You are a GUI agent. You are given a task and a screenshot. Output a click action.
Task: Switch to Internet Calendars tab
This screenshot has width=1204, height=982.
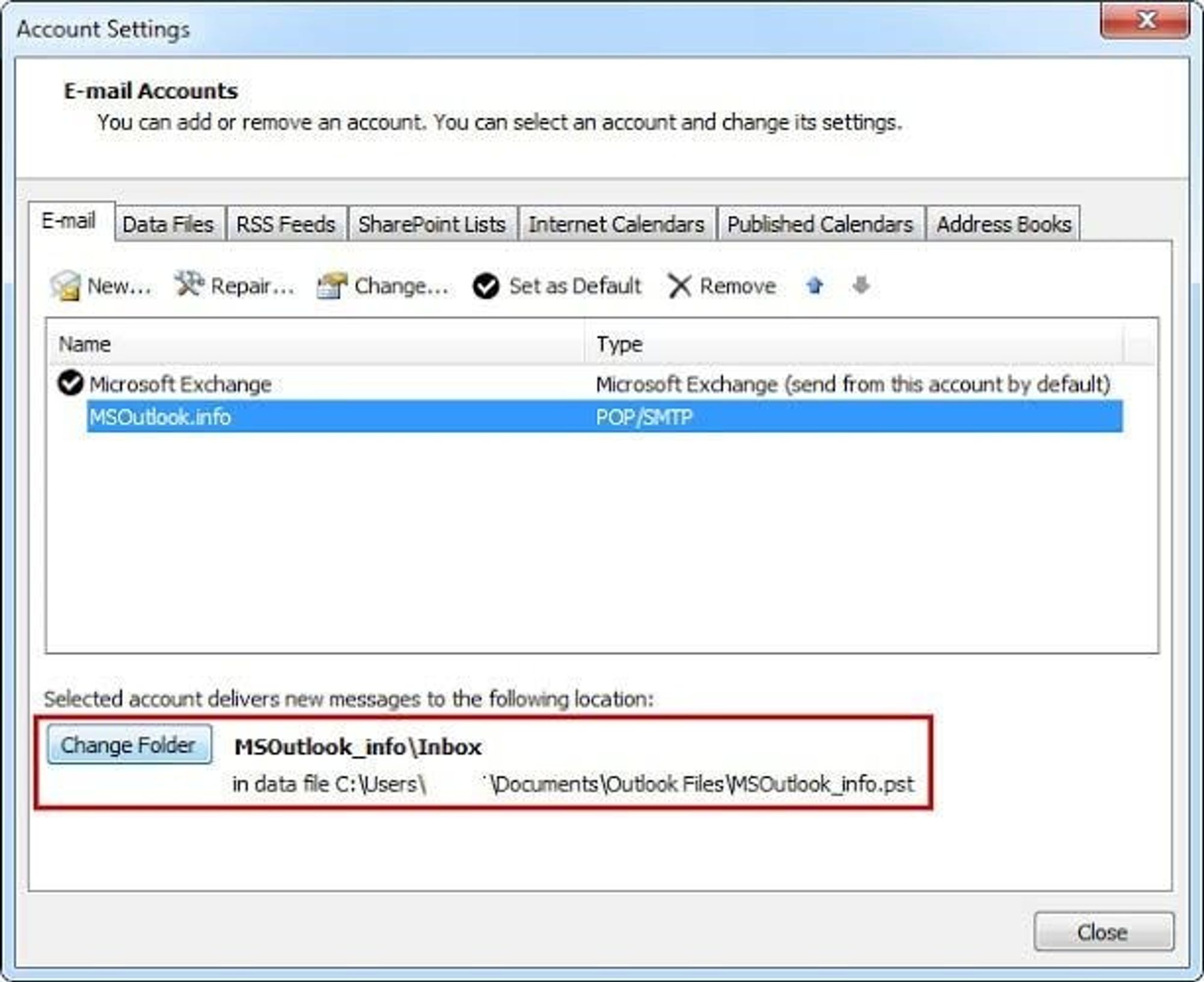pyautogui.click(x=616, y=225)
